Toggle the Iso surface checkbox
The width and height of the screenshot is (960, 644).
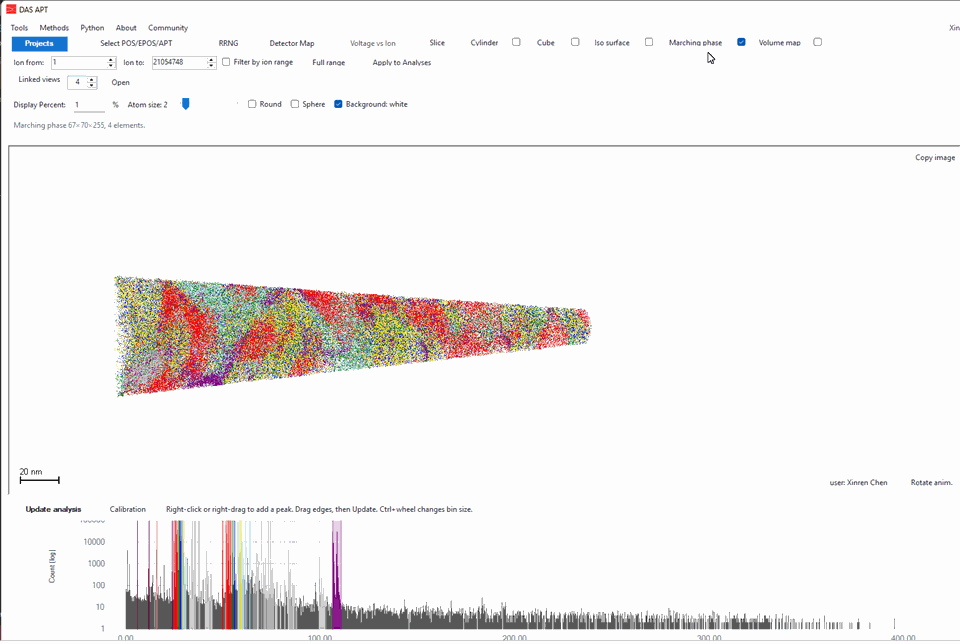[x=649, y=42]
